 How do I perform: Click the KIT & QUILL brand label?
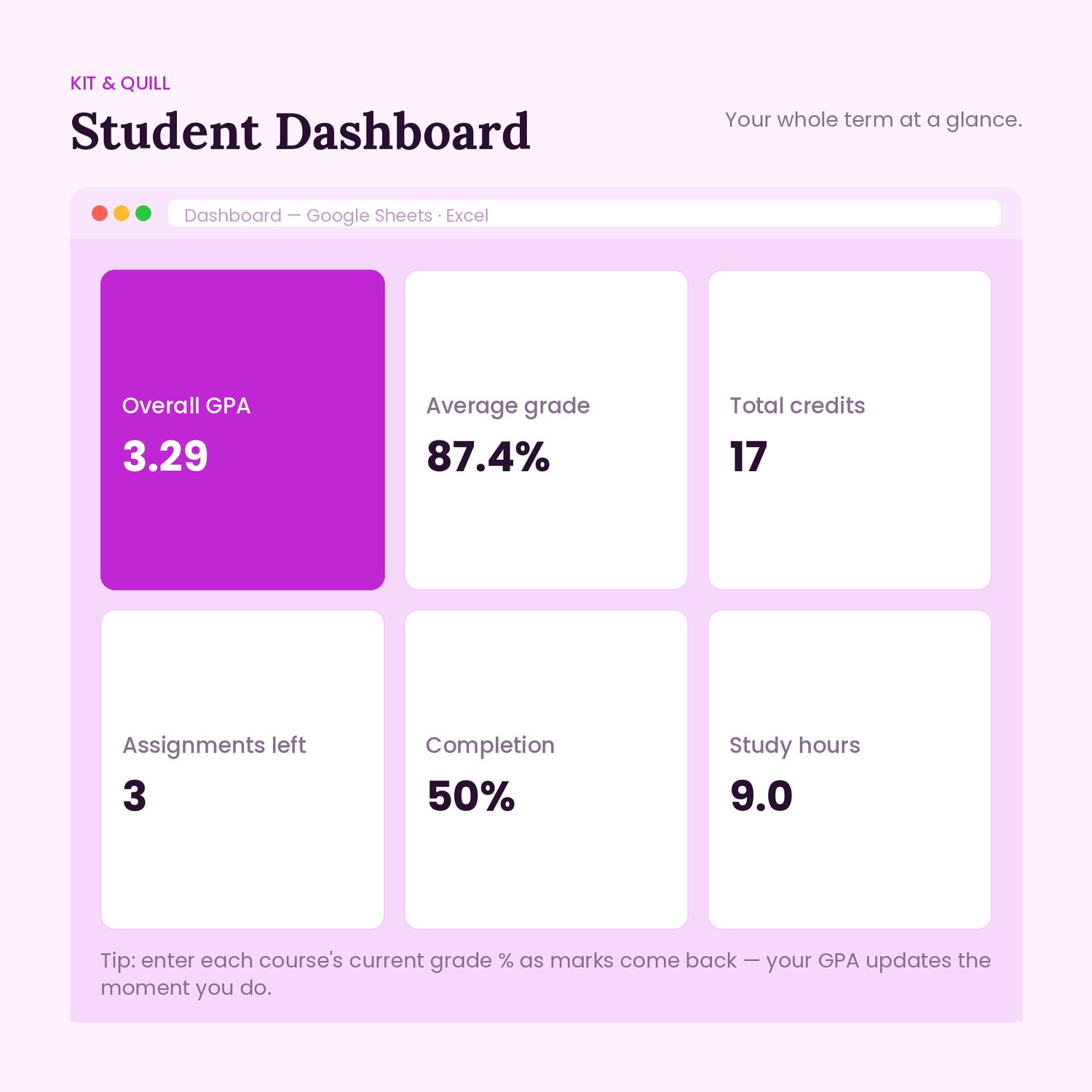[120, 84]
